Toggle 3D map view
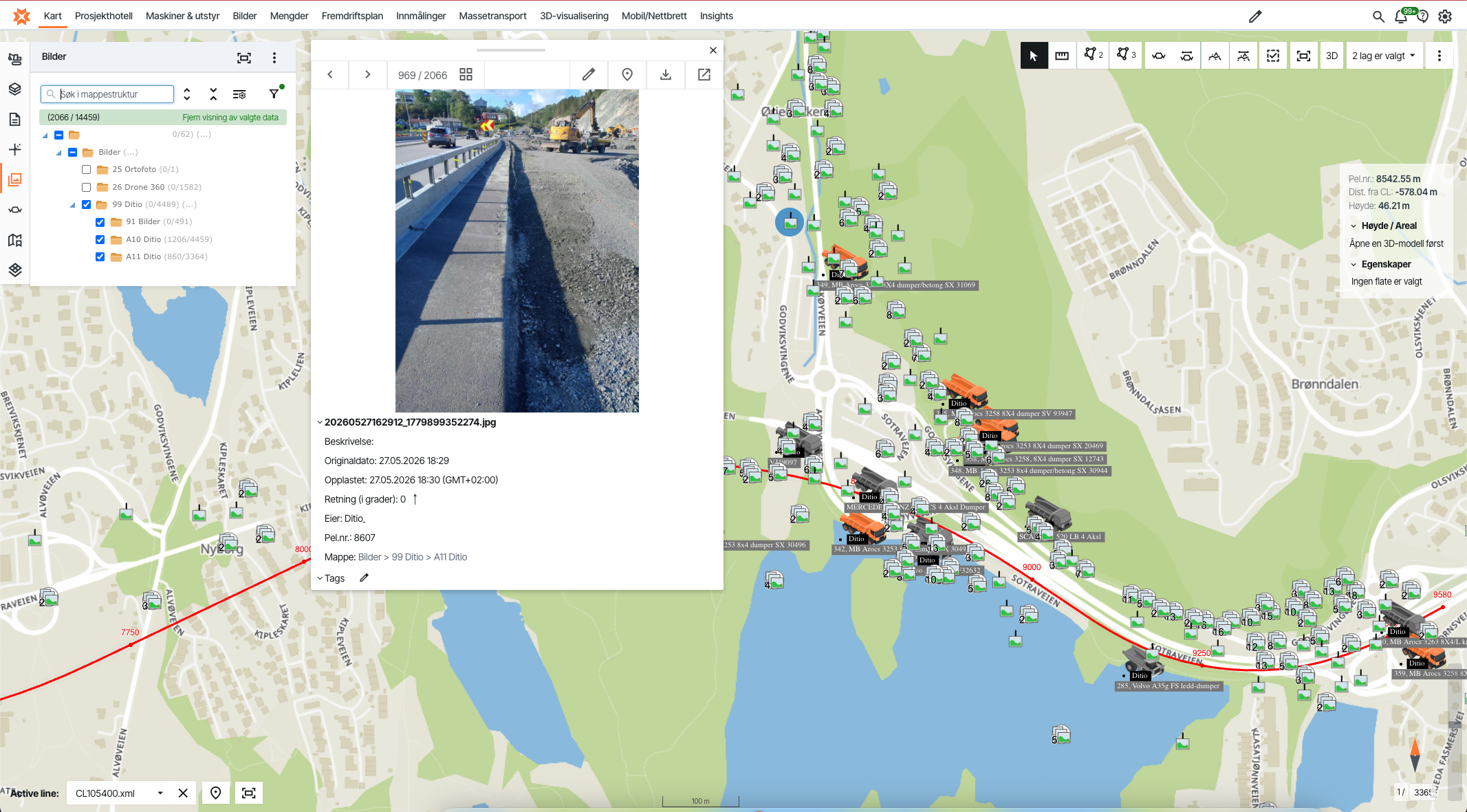 click(x=1332, y=56)
